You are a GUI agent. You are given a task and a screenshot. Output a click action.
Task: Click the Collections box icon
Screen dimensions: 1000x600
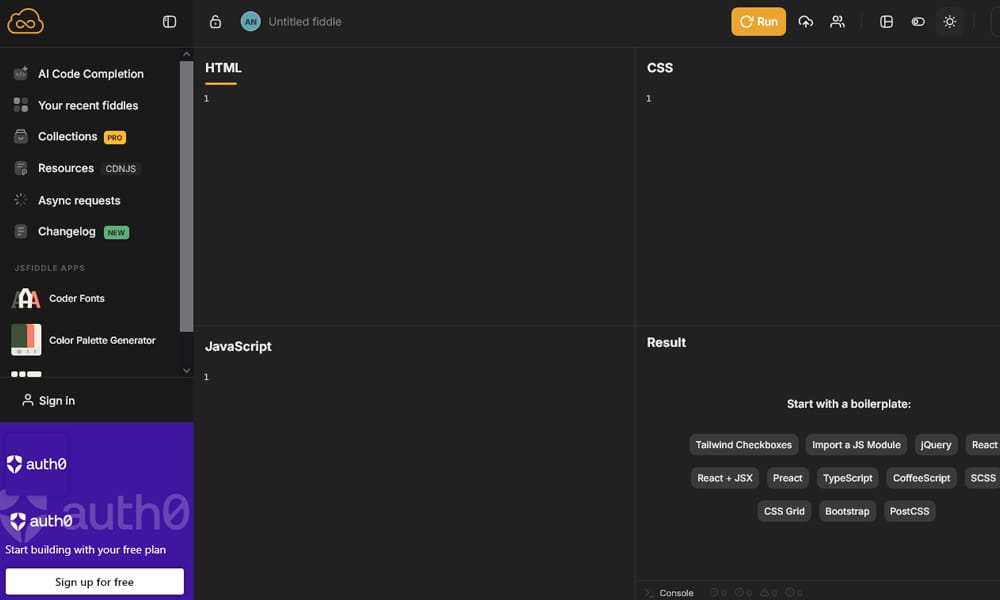click(x=20, y=136)
